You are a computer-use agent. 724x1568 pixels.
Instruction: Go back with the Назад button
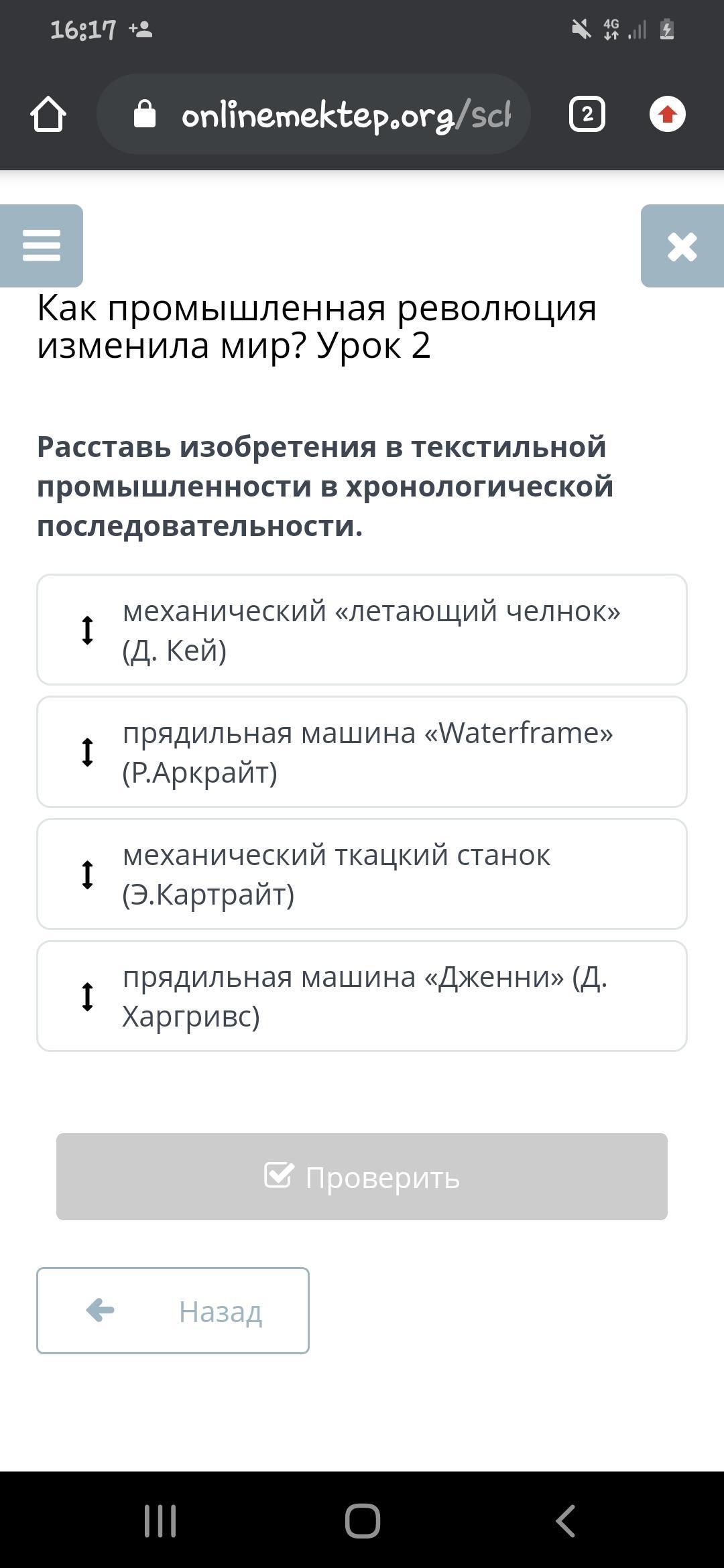pyautogui.click(x=173, y=1311)
